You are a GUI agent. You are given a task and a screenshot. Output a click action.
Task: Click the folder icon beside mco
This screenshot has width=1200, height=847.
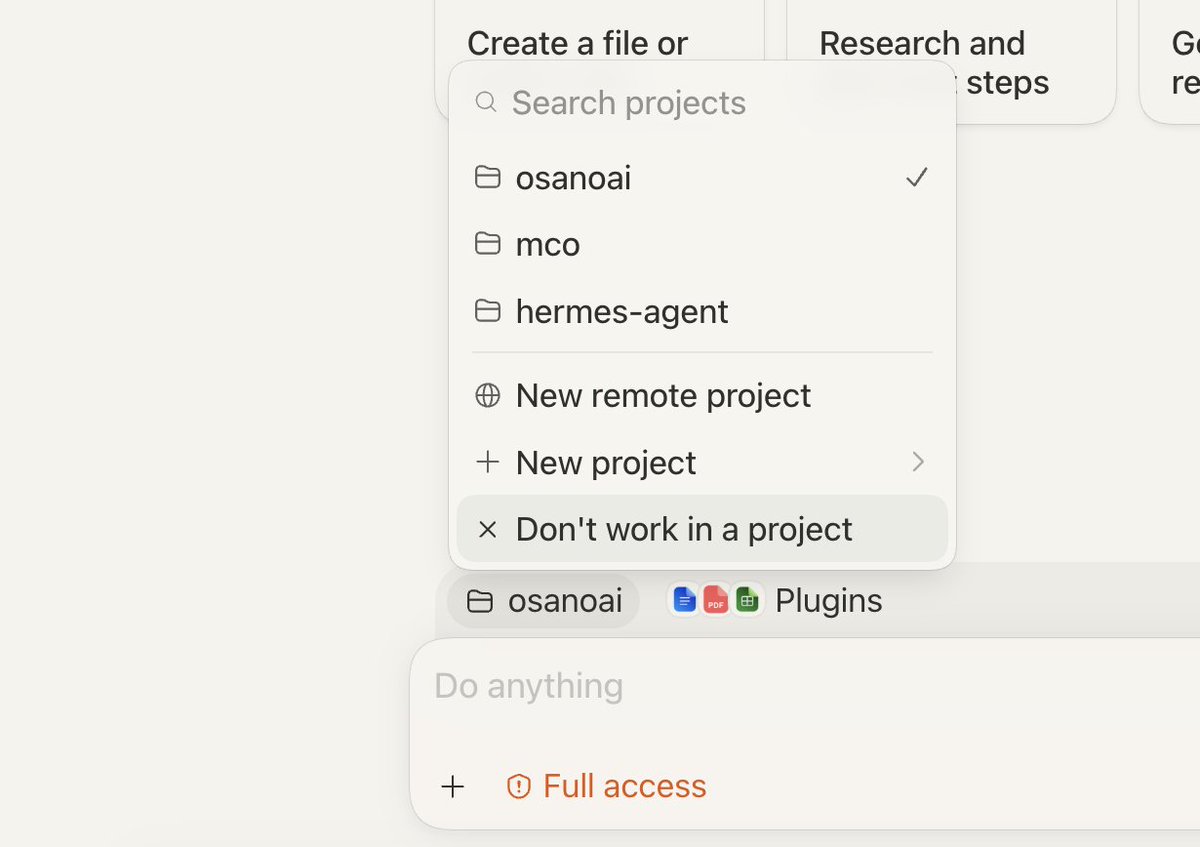tap(487, 244)
